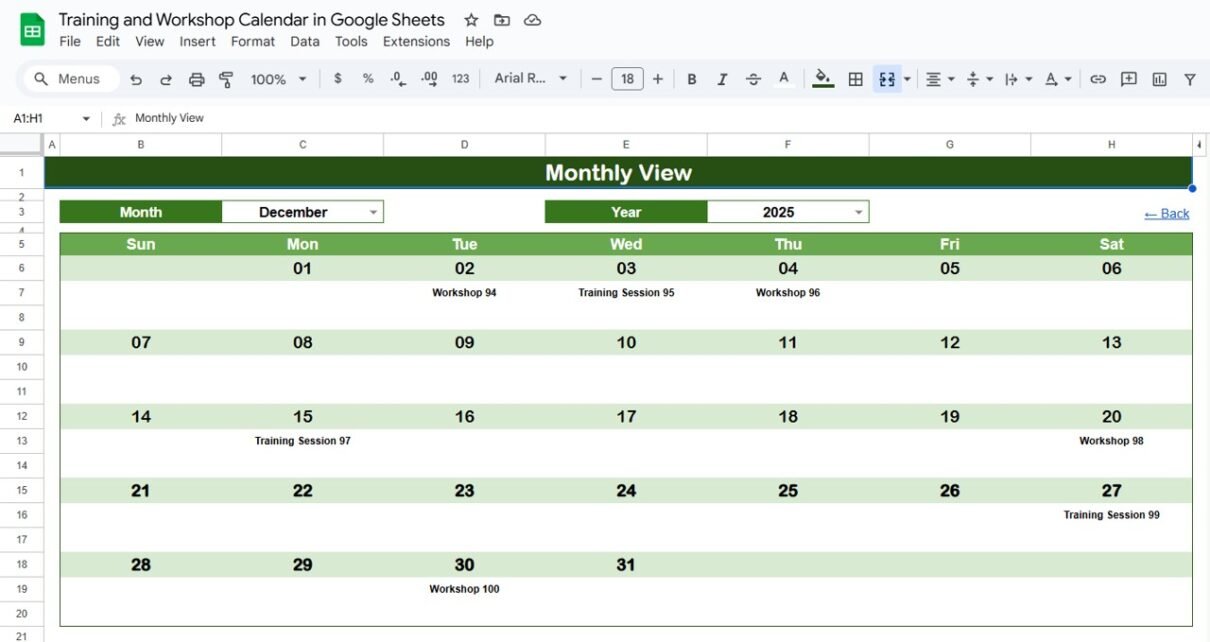Toggle italic formatting
The image size is (1210, 642).
point(722,79)
